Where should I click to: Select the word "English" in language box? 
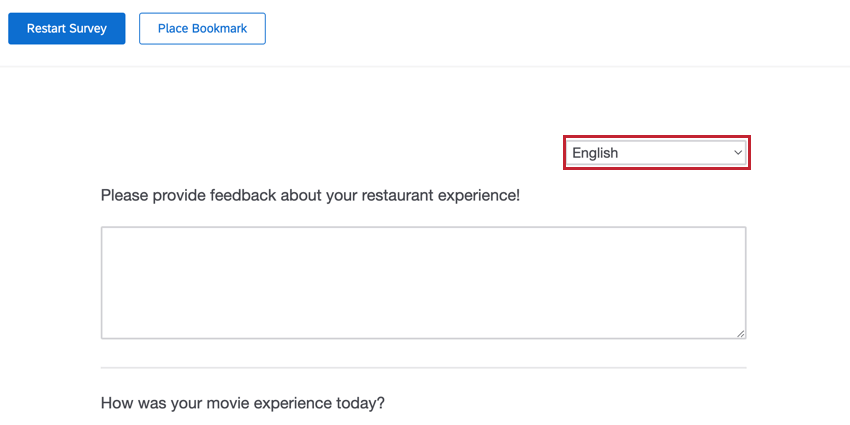pyautogui.click(x=595, y=153)
